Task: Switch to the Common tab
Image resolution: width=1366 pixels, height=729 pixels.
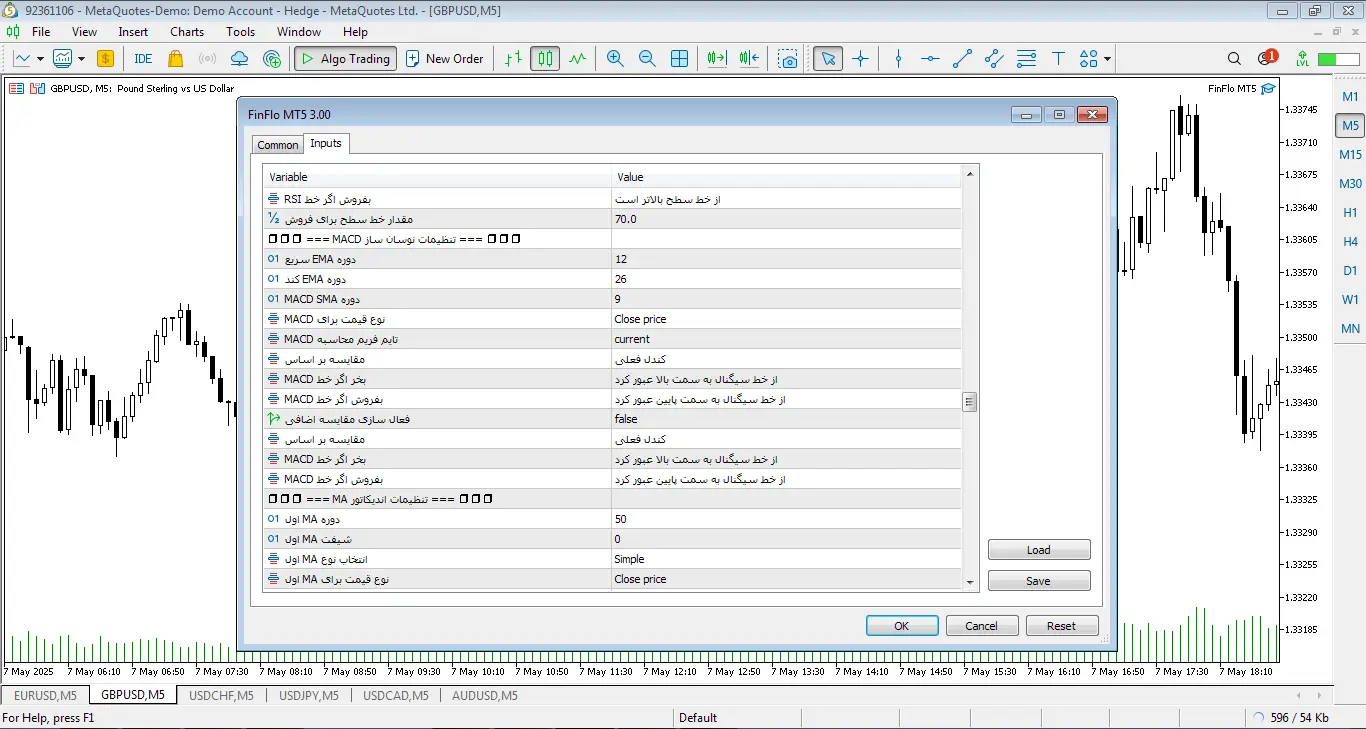Action: (278, 145)
